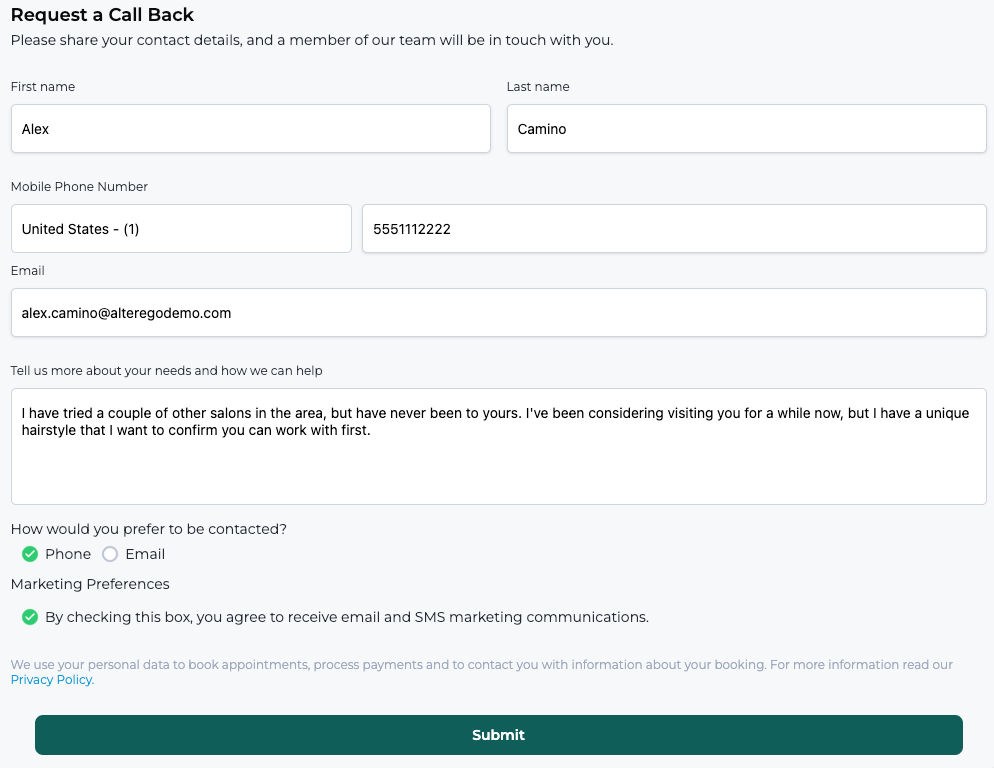
Task: Open the United States - (1) country code dropdown
Action: [x=181, y=229]
